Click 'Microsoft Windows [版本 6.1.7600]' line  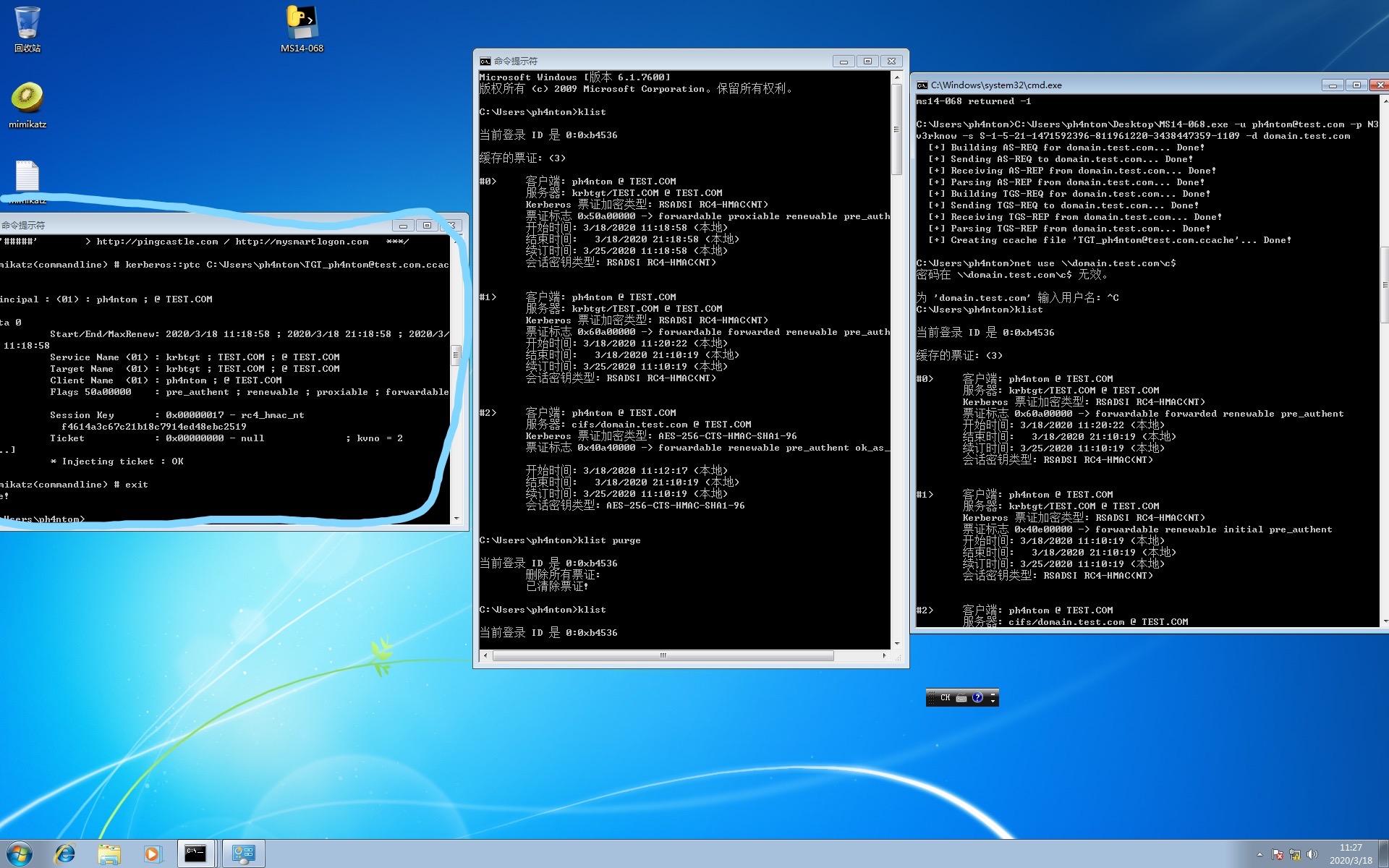point(575,77)
